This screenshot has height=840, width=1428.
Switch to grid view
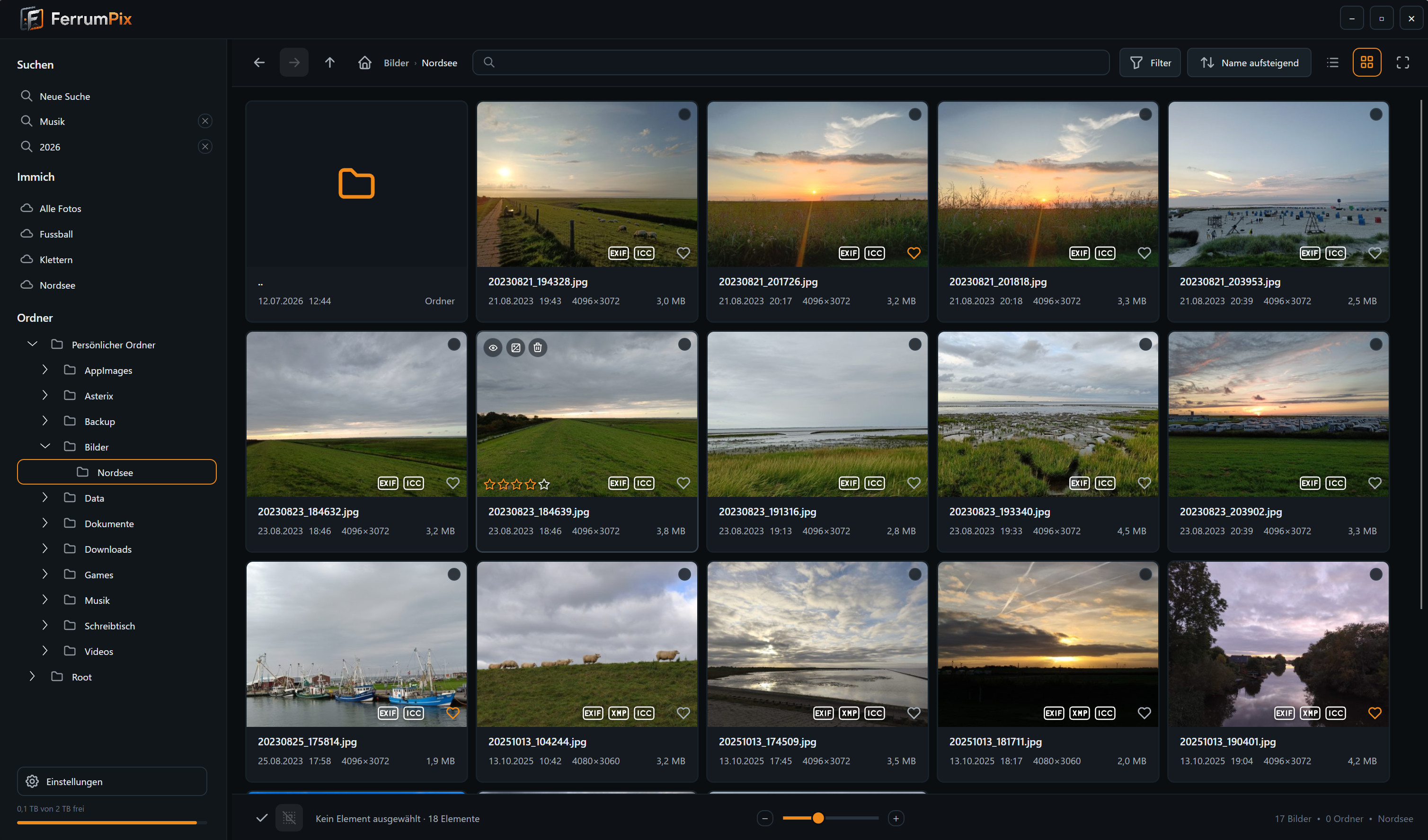click(x=1367, y=62)
